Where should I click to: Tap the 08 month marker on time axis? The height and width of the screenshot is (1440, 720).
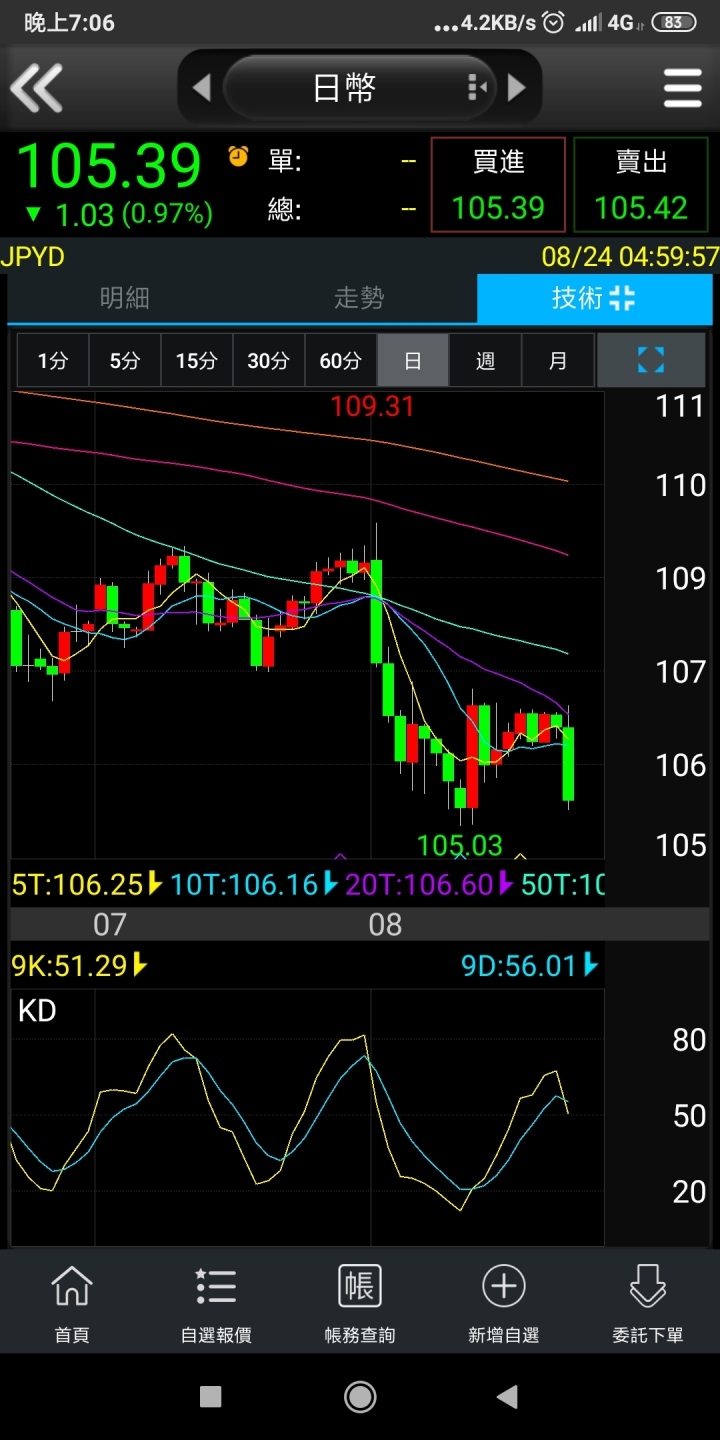tap(385, 924)
